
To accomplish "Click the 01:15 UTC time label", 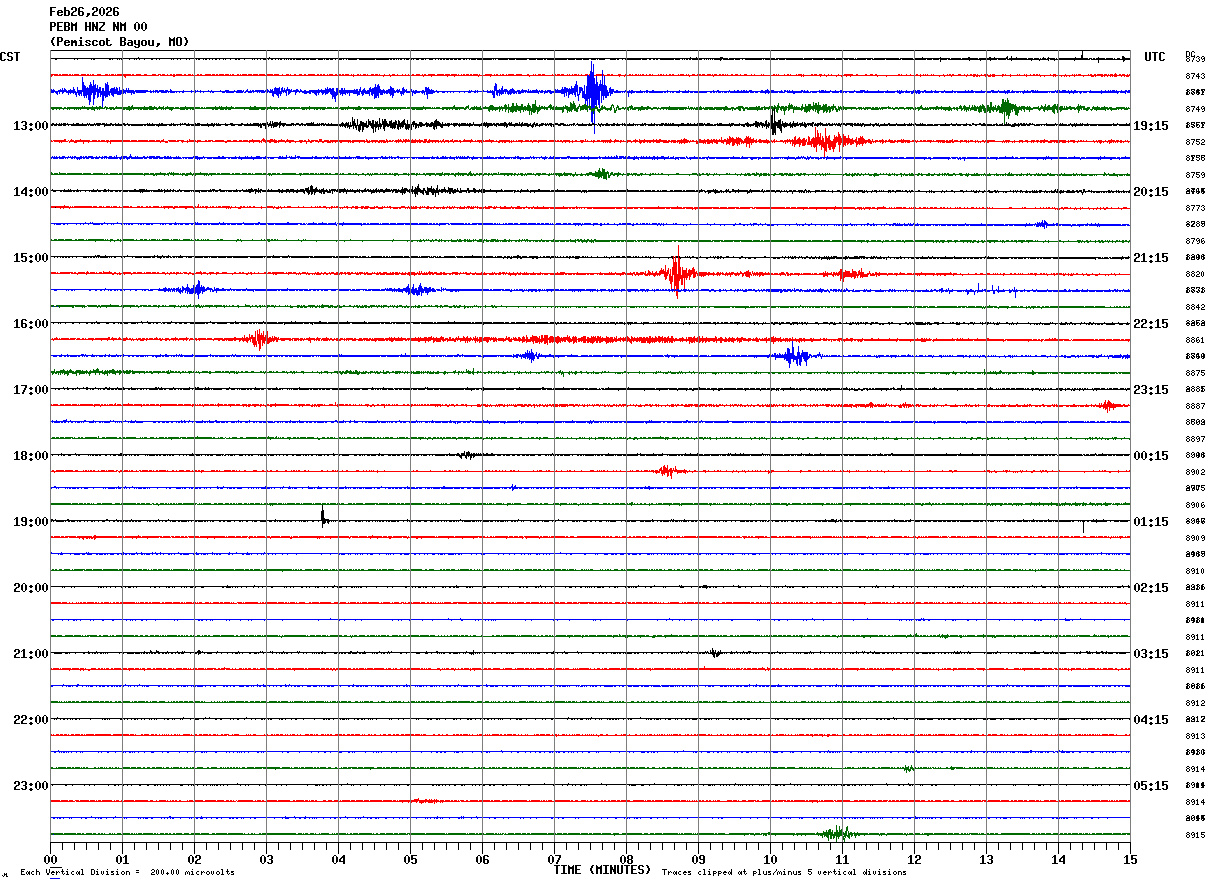I will [x=1151, y=522].
